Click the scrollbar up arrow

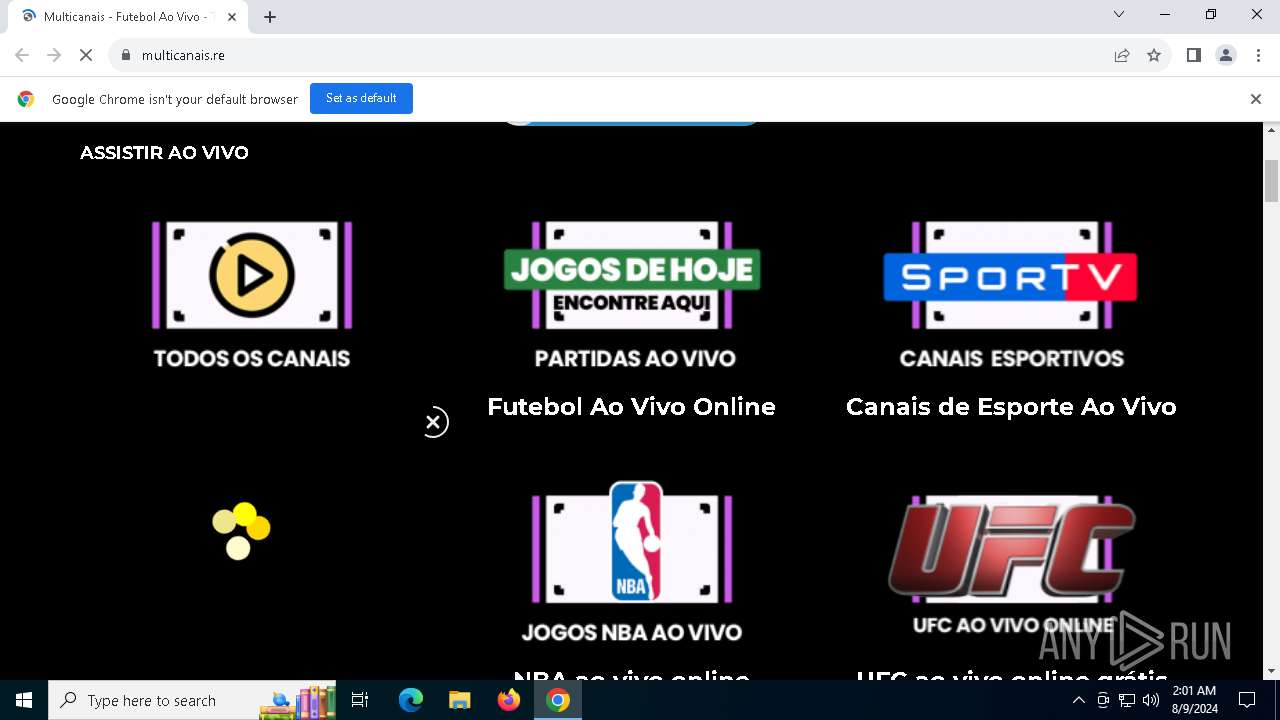[x=1272, y=130]
